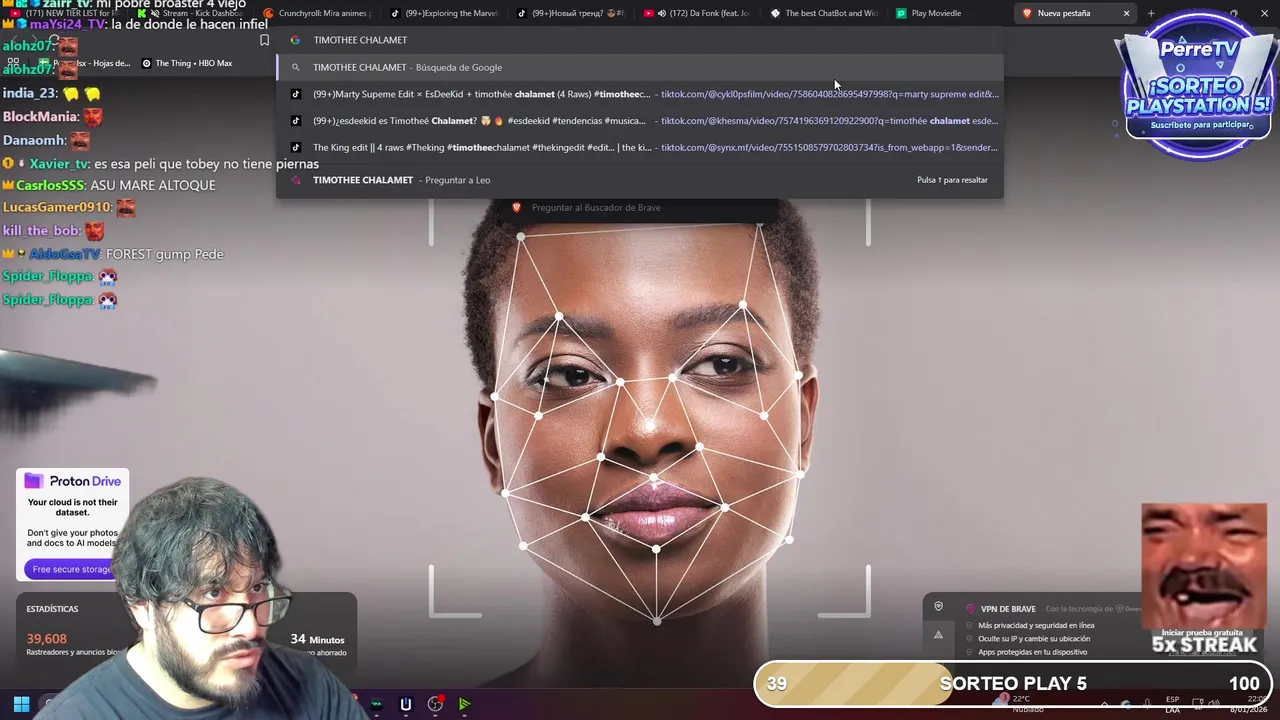This screenshot has width=1280, height=720.
Task: Click '39,608' trackers blocked statistic
Action: pyautogui.click(x=47, y=639)
